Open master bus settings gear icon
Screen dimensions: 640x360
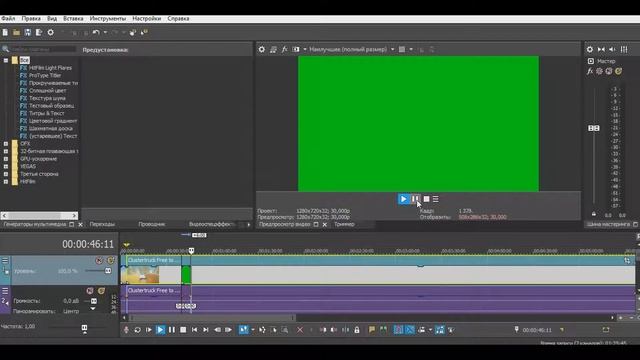(590, 49)
